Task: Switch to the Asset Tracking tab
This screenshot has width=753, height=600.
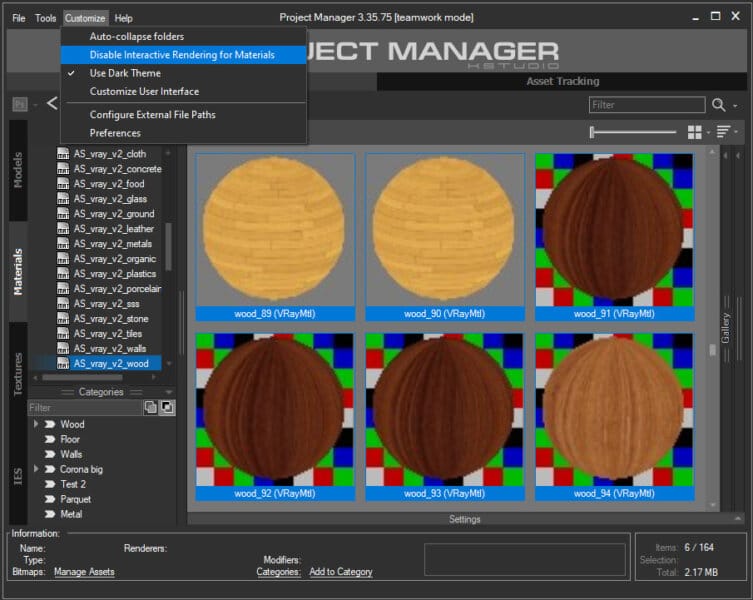Action: click(x=562, y=81)
